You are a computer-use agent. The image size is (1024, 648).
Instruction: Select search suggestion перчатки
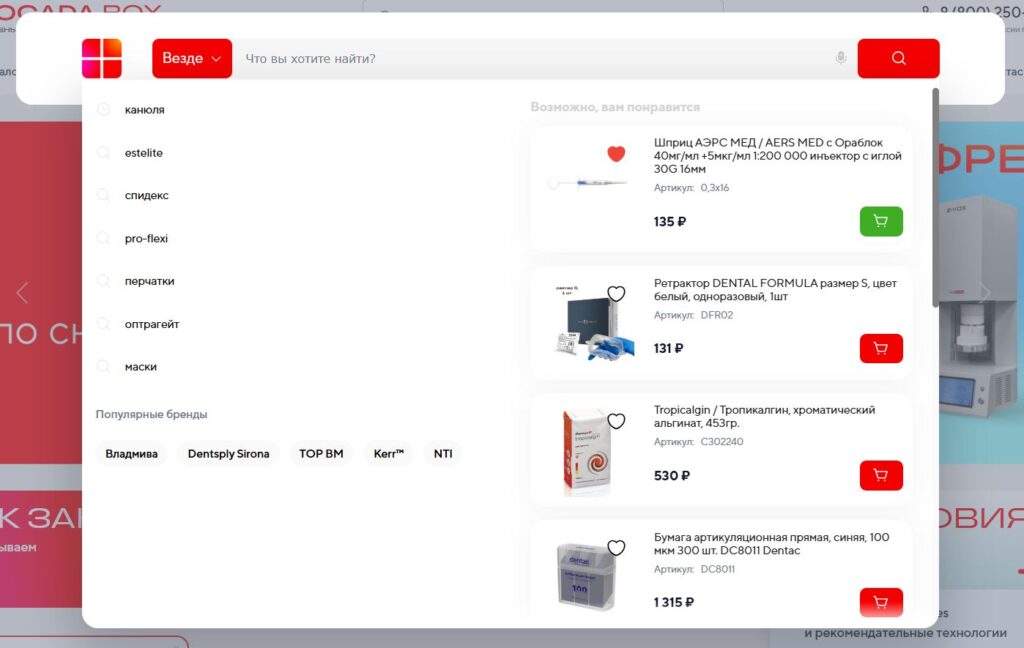pos(150,281)
